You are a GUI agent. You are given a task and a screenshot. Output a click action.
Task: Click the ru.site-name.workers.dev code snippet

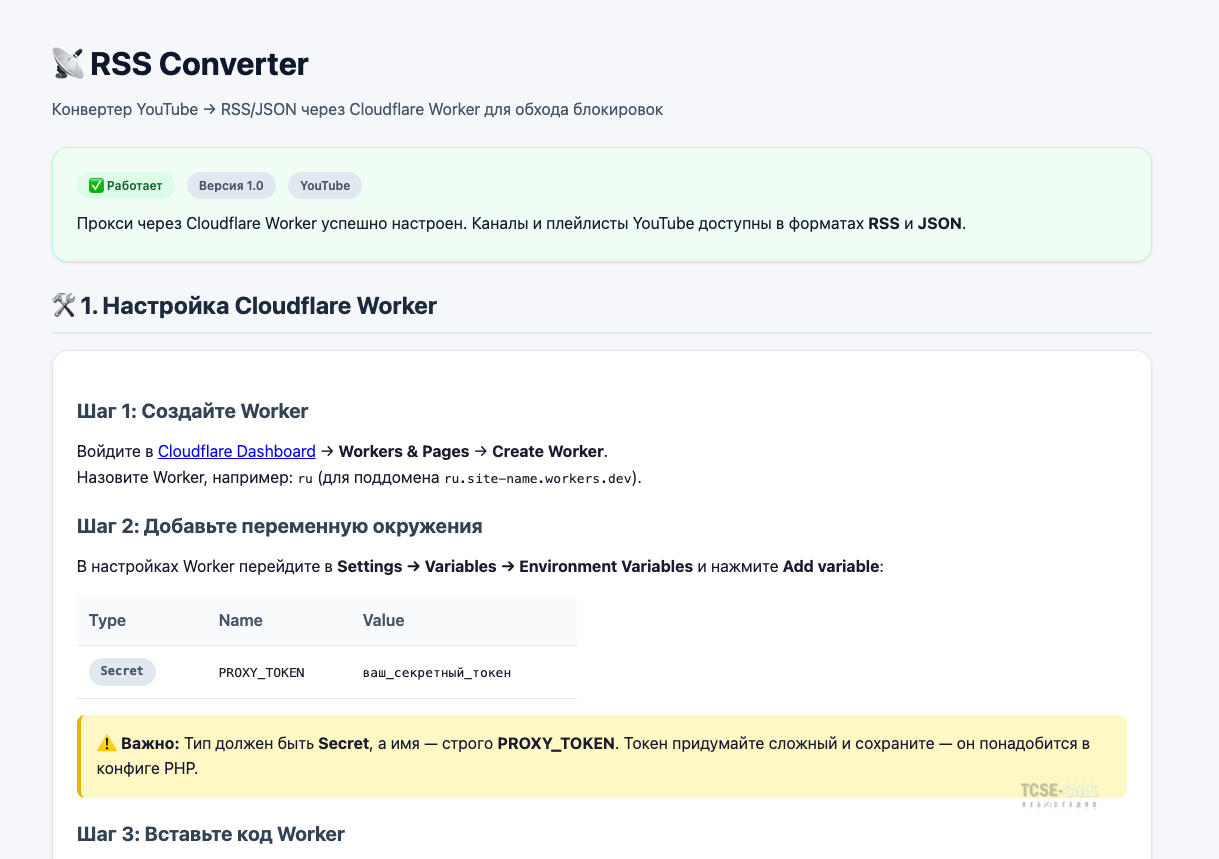[x=539, y=478]
